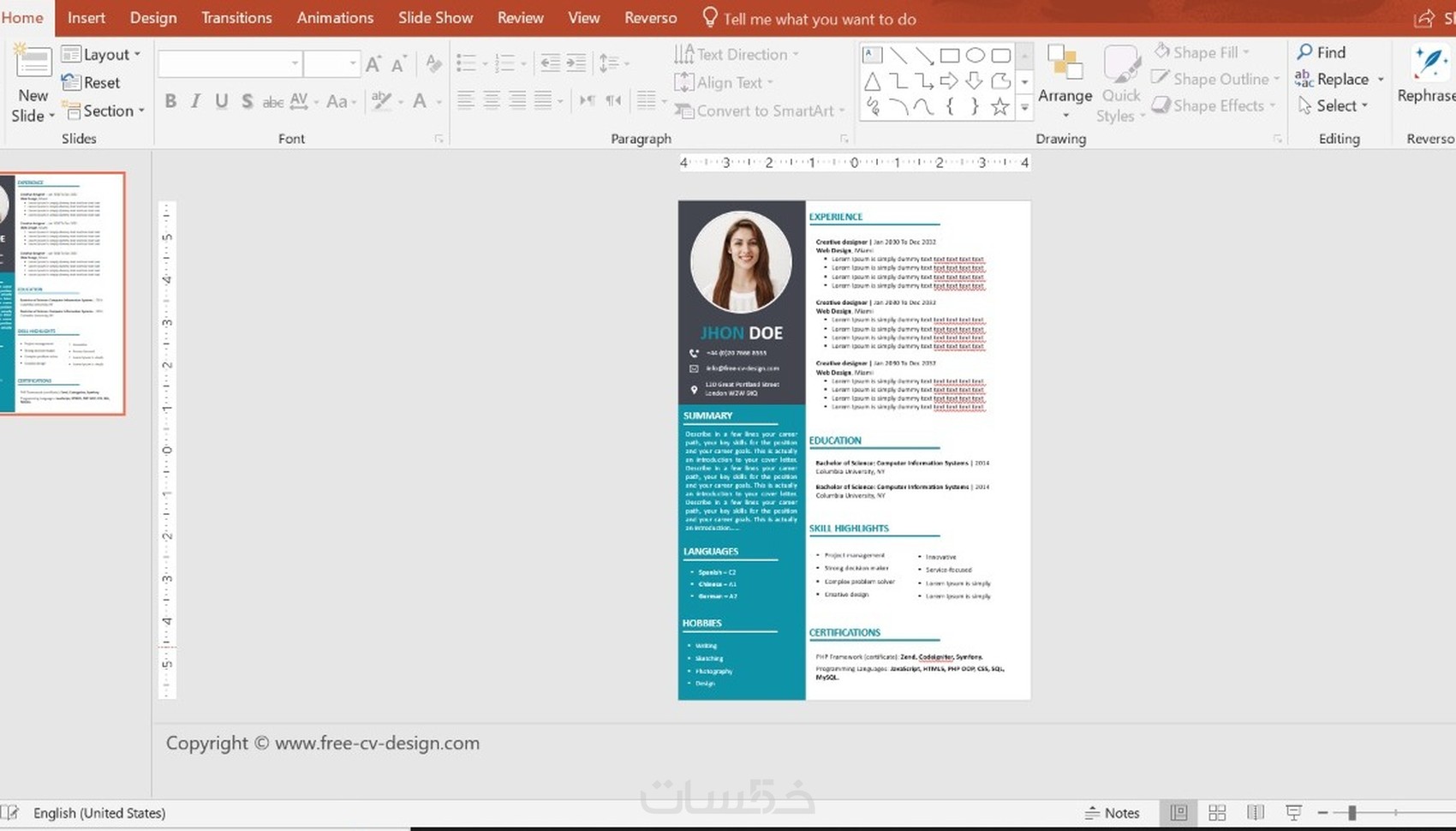Select the Curve shape
This screenshot has width=1456, height=831.
click(x=923, y=107)
